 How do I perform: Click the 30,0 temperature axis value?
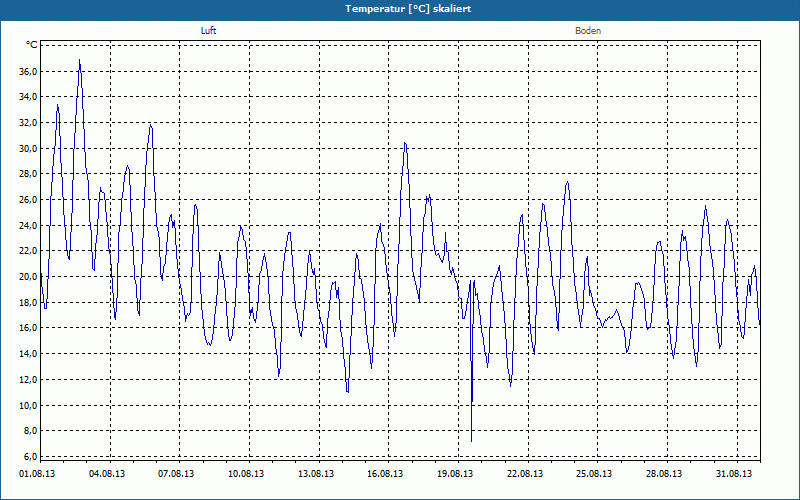pyautogui.click(x=29, y=148)
